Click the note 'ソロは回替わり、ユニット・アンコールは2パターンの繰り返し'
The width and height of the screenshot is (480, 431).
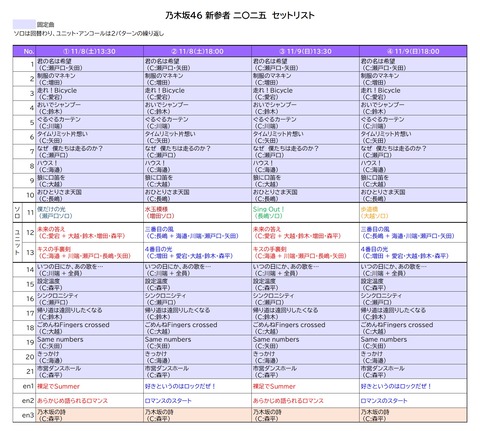pos(89,33)
